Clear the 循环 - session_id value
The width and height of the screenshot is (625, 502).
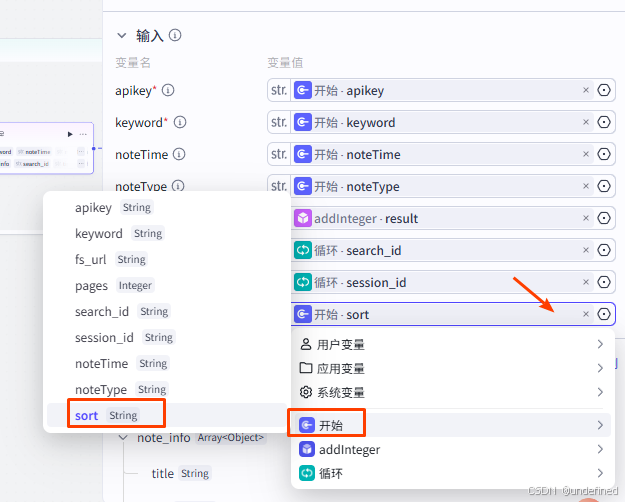click(x=586, y=282)
